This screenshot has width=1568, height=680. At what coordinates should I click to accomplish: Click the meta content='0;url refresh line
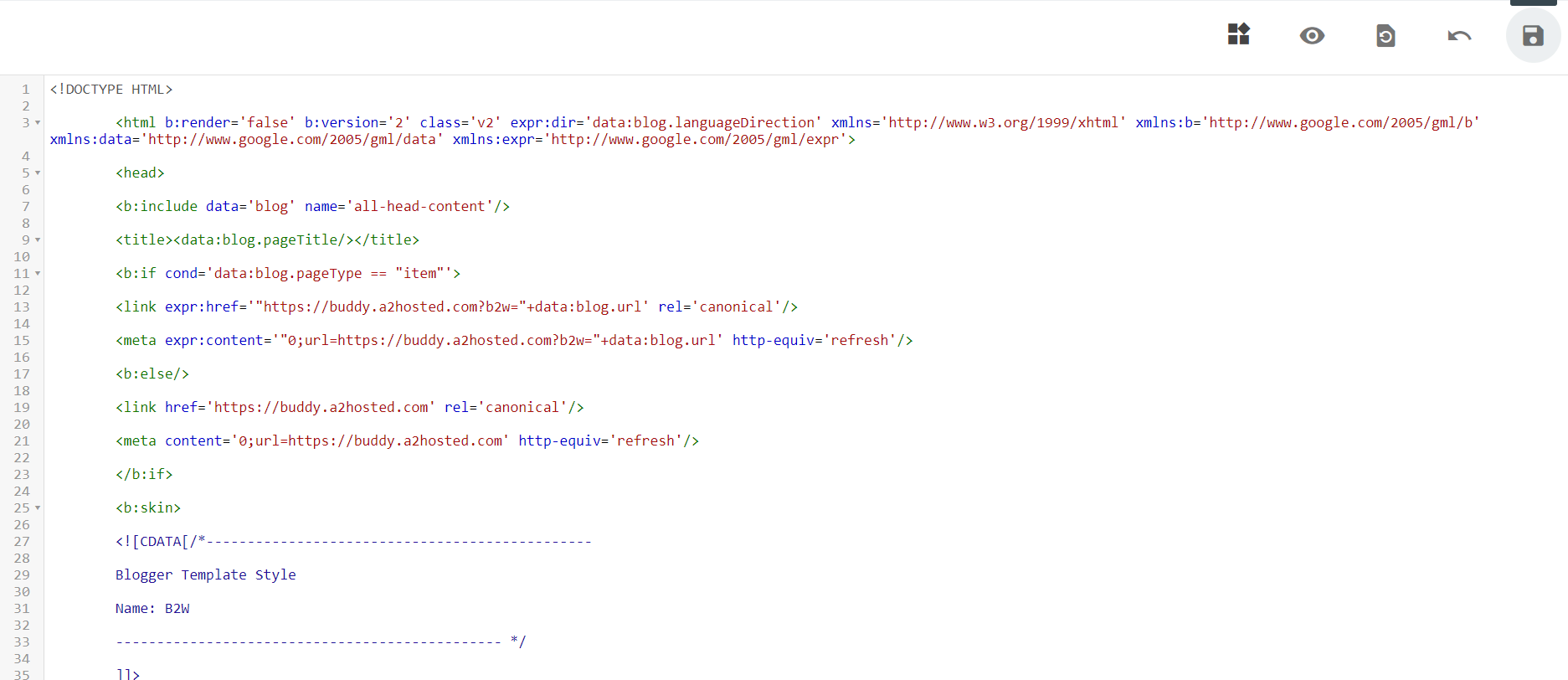point(407,440)
